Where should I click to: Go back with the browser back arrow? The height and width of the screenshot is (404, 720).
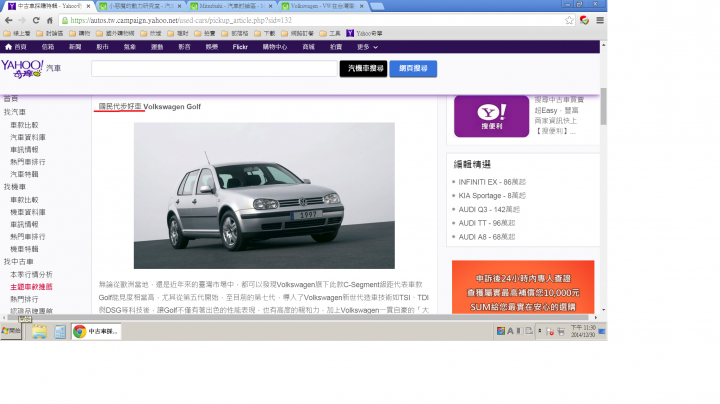point(8,20)
